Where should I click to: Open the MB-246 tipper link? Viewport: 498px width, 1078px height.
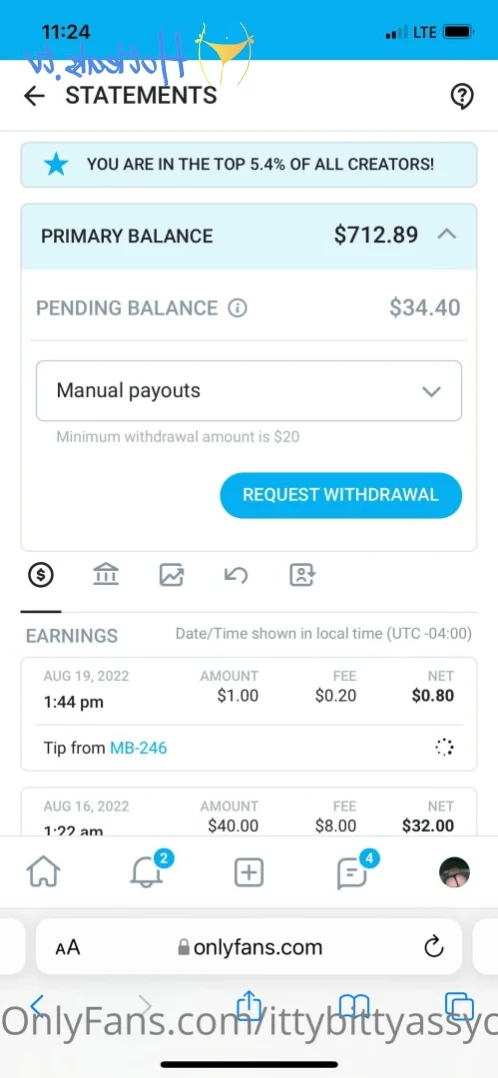coord(138,747)
